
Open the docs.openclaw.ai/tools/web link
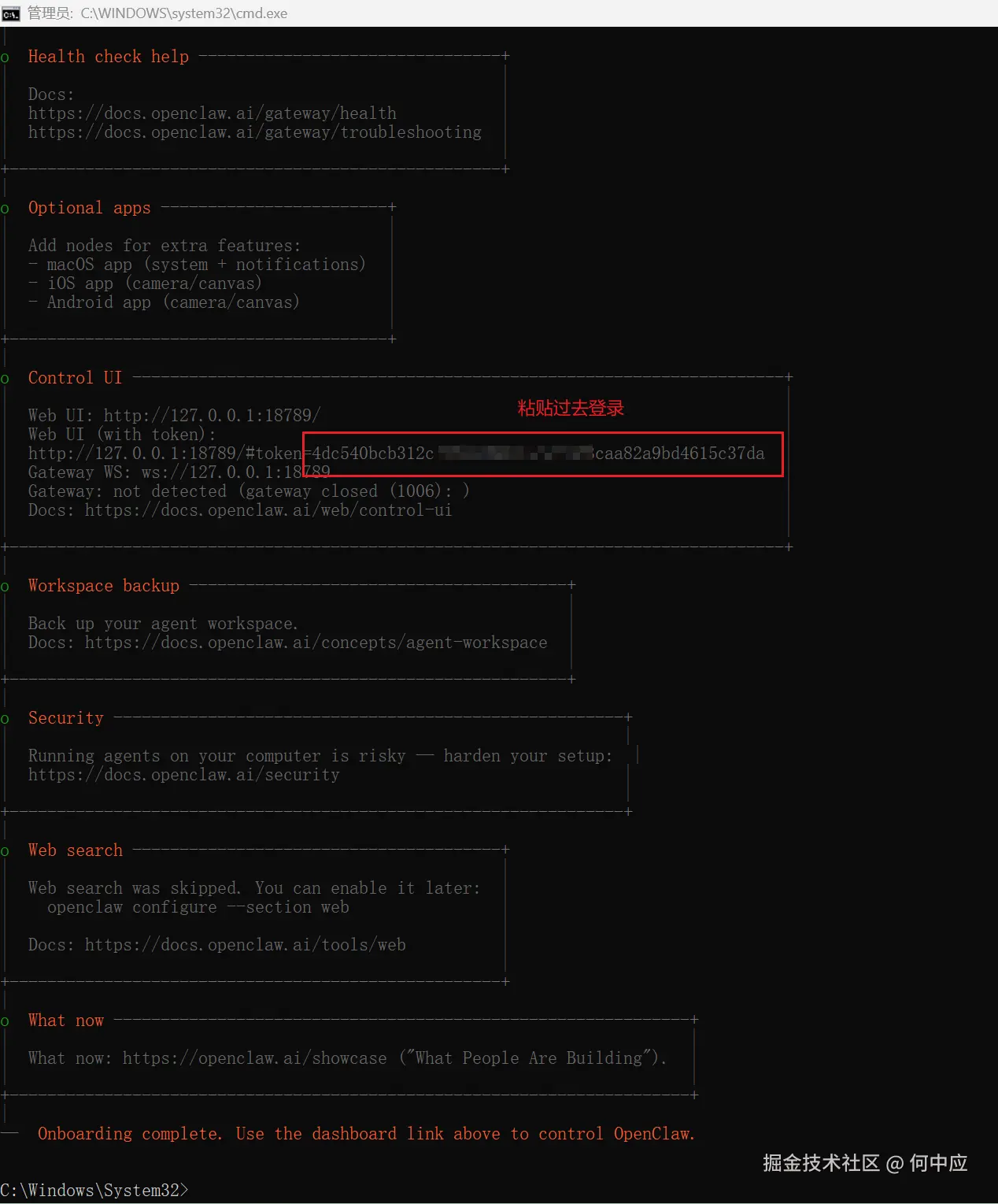pyautogui.click(x=246, y=945)
